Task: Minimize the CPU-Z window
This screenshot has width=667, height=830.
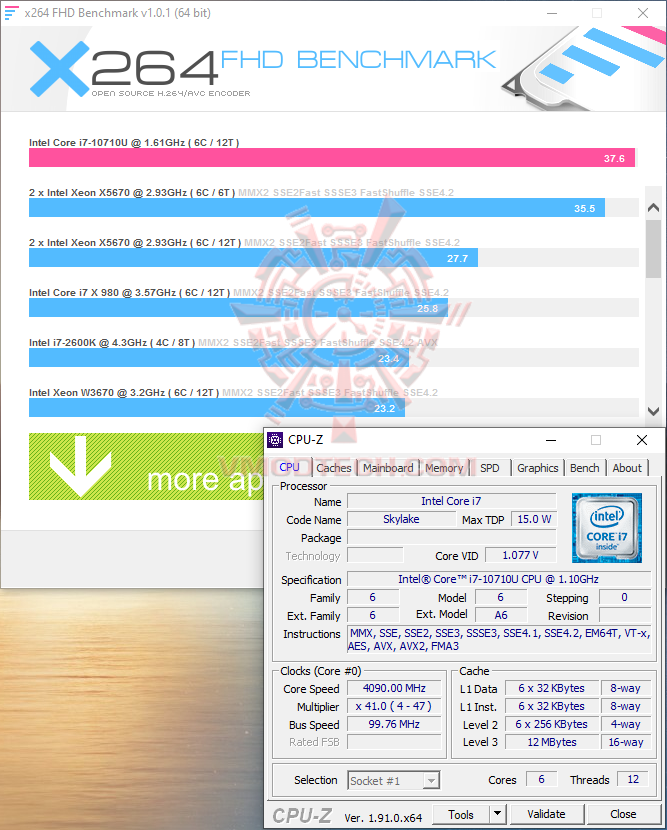Action: [x=551, y=440]
